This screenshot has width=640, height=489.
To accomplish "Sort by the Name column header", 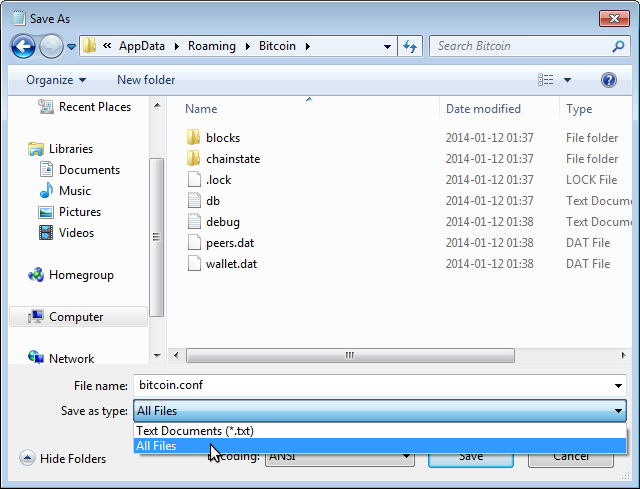I will [x=201, y=109].
